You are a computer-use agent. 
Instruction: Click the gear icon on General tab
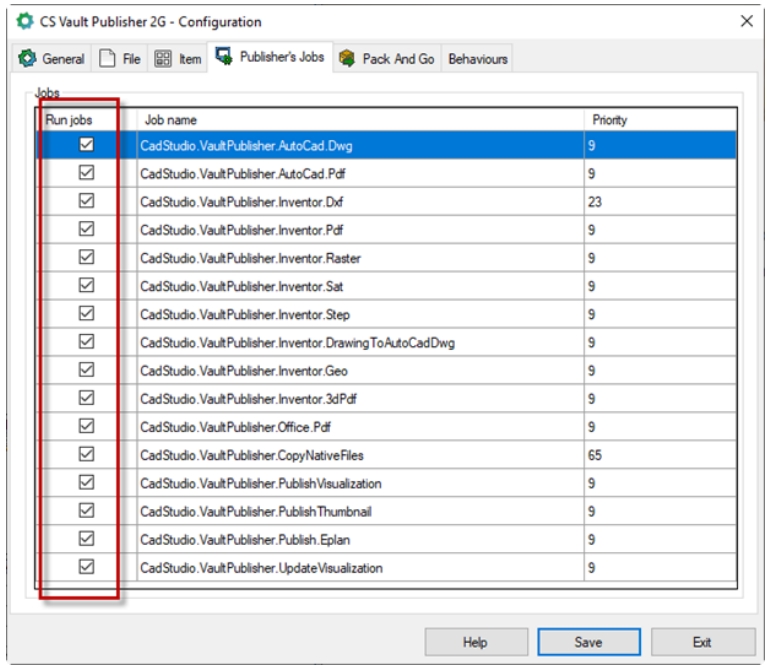pos(27,59)
